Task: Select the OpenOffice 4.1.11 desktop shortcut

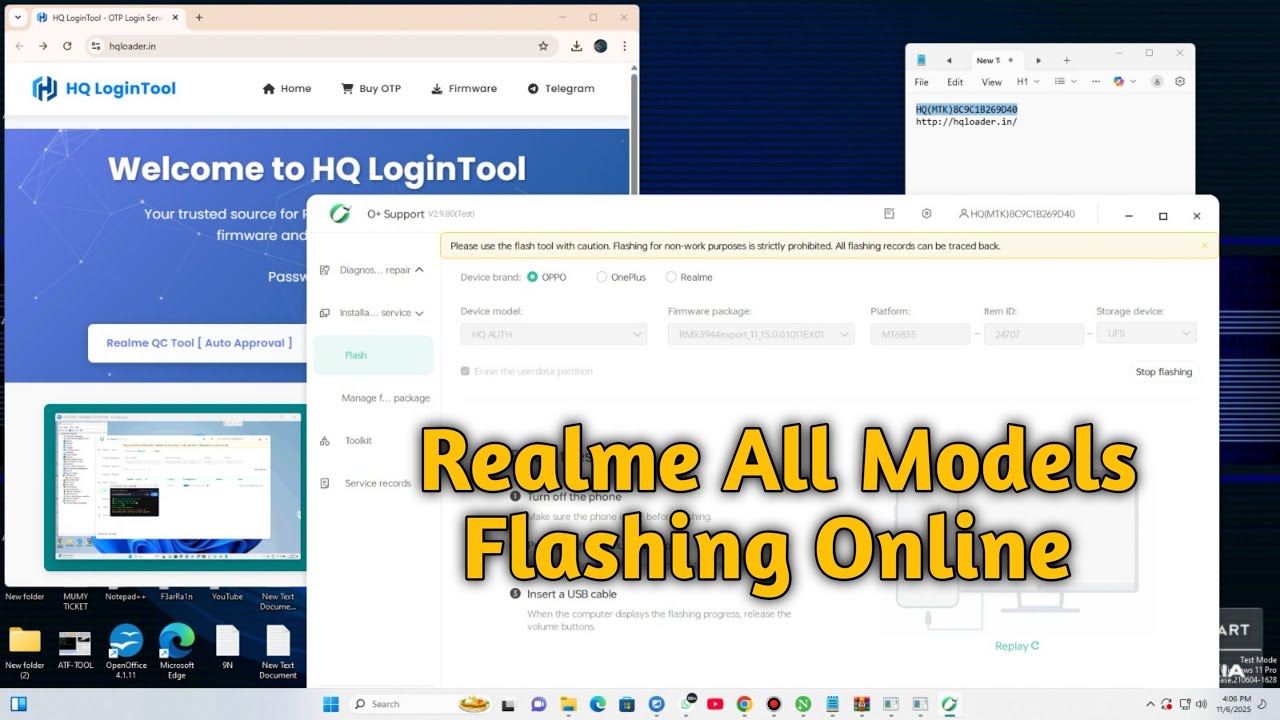Action: [126, 651]
